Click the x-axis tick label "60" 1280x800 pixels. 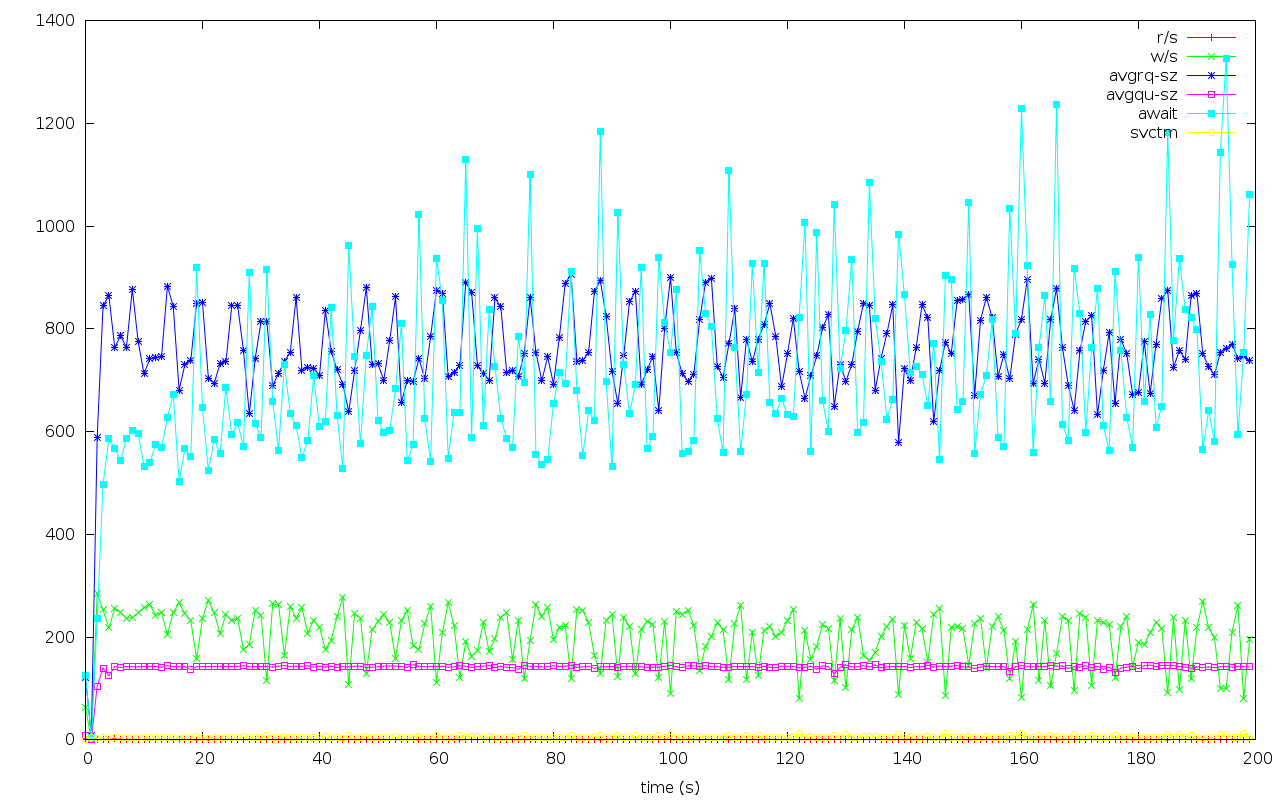438,759
